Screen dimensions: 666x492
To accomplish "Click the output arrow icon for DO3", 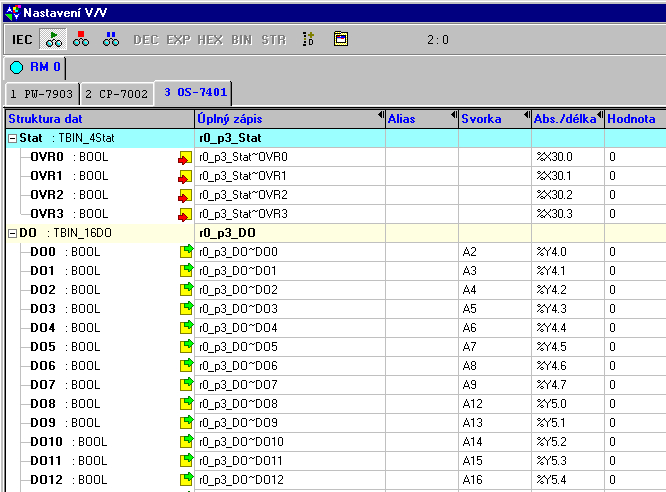I will coord(186,308).
